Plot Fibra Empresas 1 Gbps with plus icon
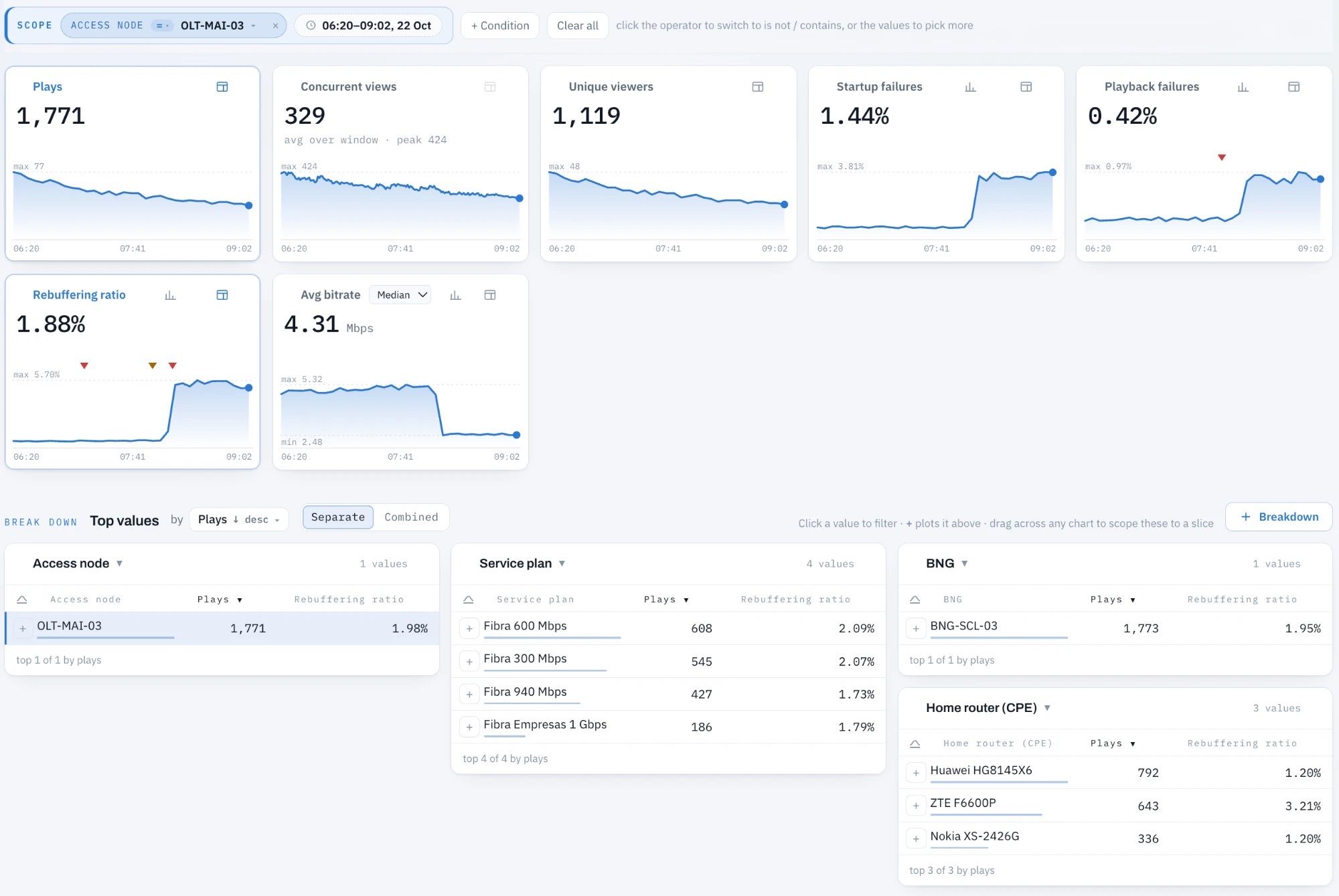The width and height of the screenshot is (1339, 896). [x=469, y=727]
